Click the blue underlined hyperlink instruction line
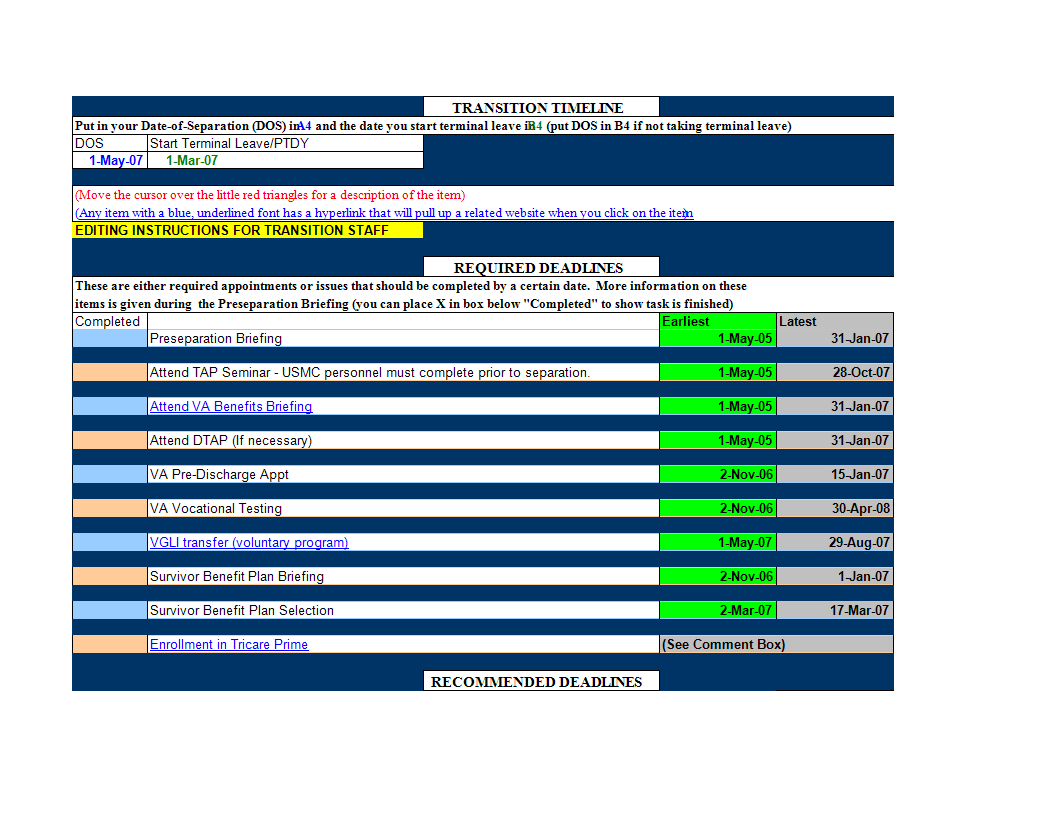 pyautogui.click(x=383, y=213)
